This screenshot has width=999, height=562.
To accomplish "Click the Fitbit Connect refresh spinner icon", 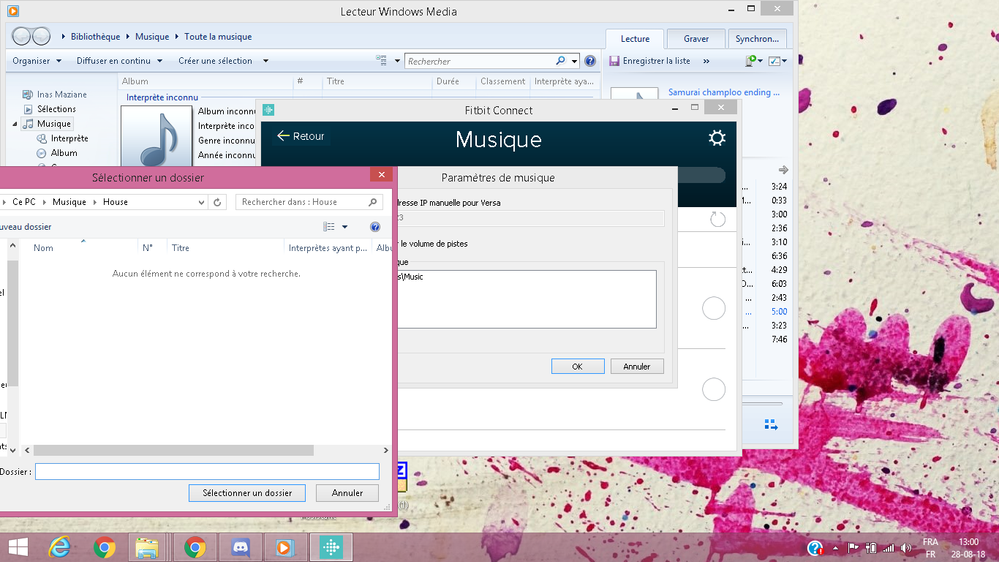I will [x=717, y=219].
